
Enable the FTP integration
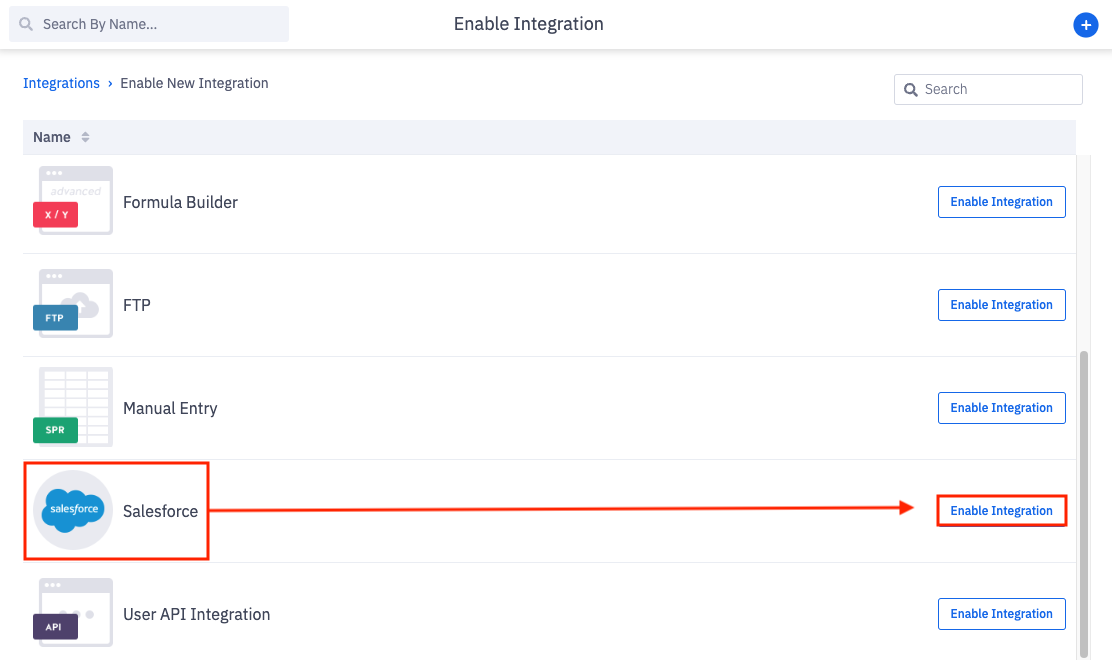(x=1001, y=305)
